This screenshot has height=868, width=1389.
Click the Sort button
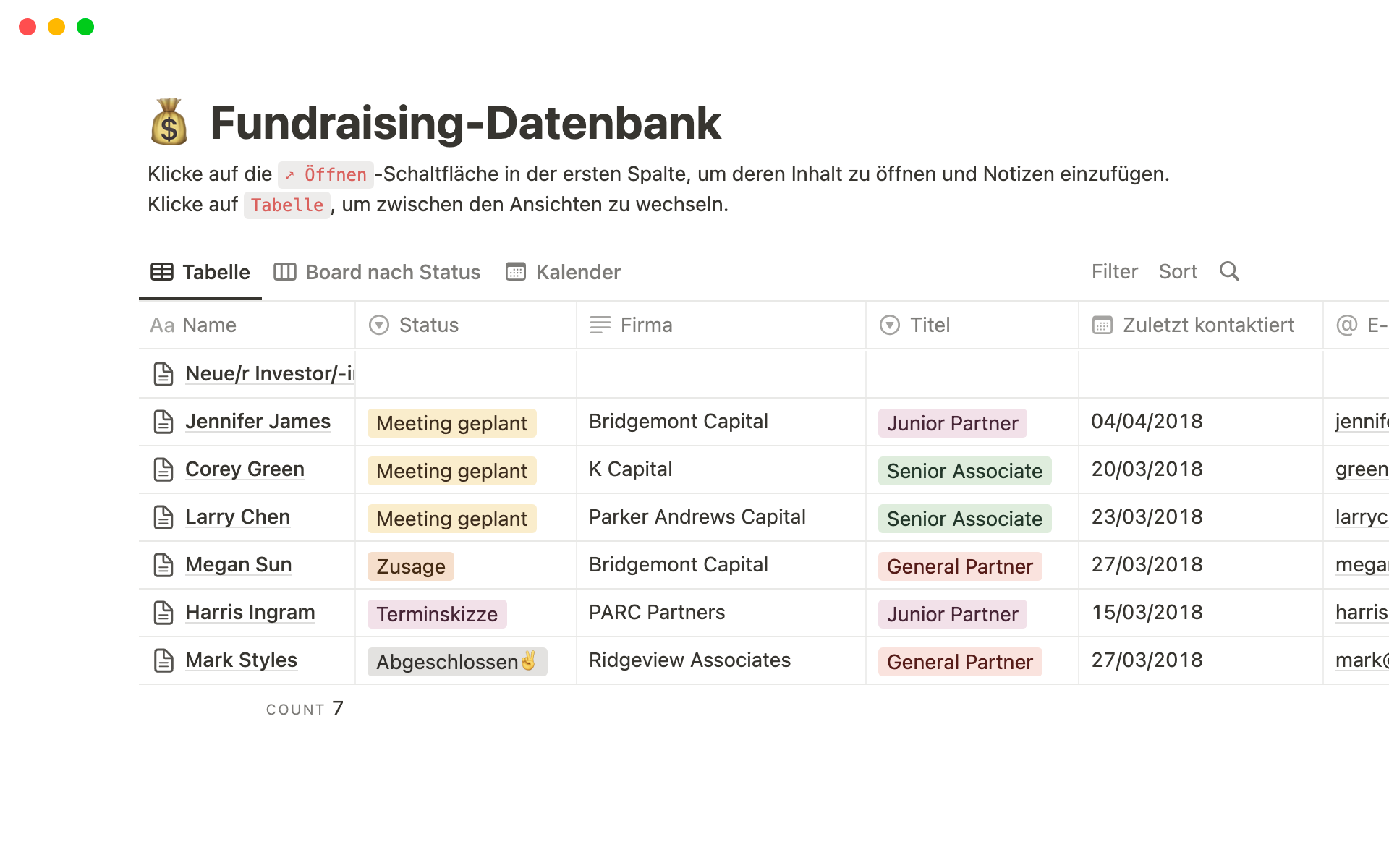tap(1178, 271)
